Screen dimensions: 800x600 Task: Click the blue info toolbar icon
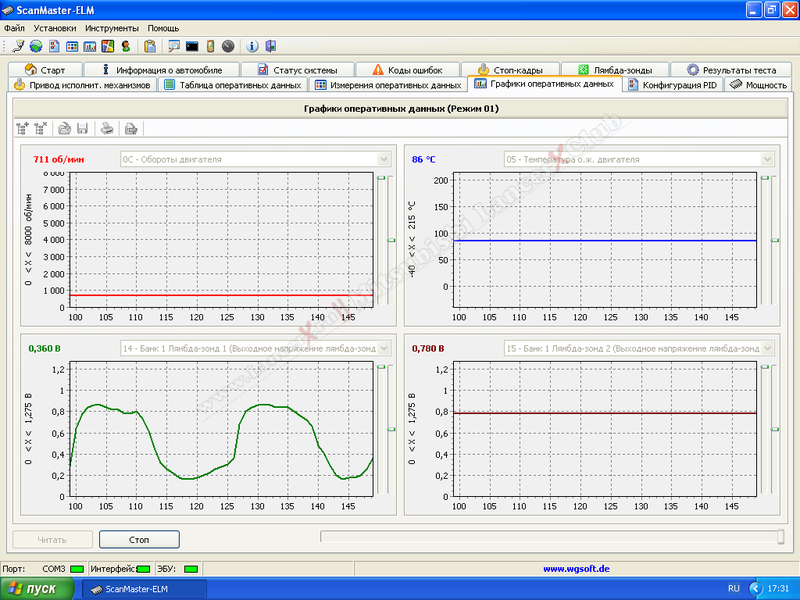(252, 46)
